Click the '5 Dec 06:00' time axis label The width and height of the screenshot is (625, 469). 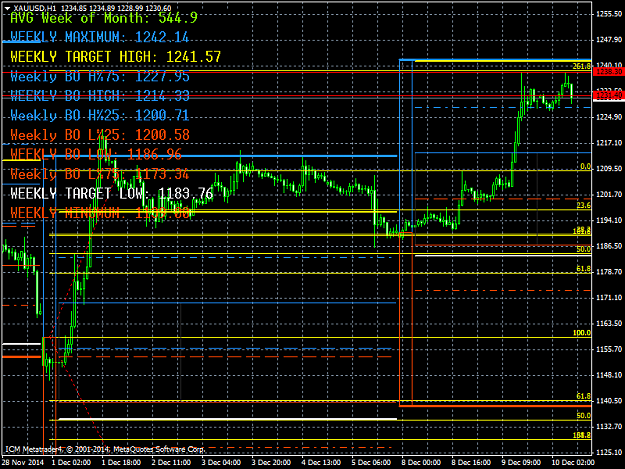point(371,462)
